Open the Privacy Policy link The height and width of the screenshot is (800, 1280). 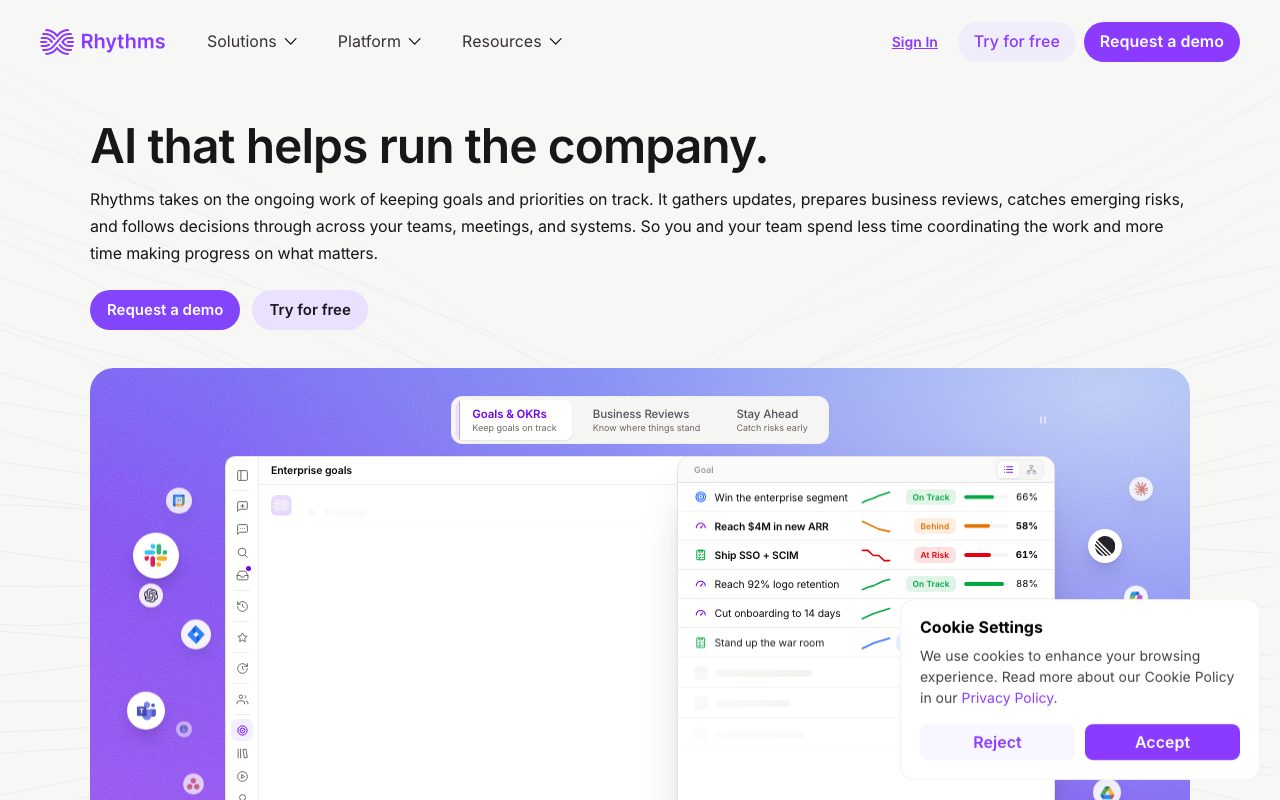point(1007,698)
